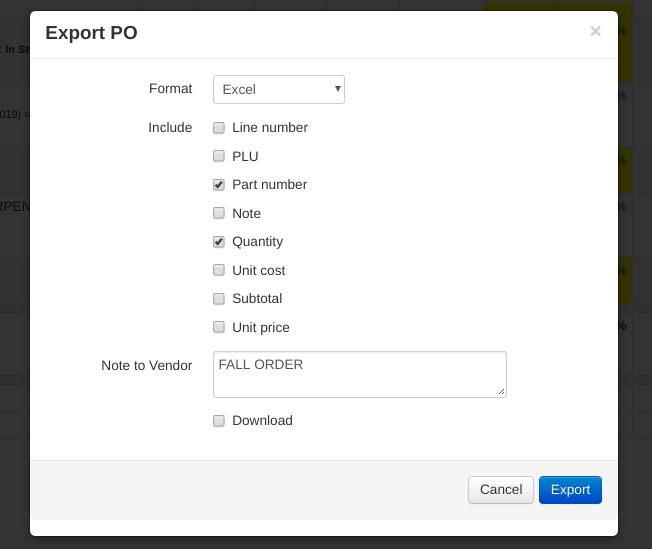Uncheck the Part number option
Image resolution: width=652 pixels, height=549 pixels.
[x=219, y=185]
